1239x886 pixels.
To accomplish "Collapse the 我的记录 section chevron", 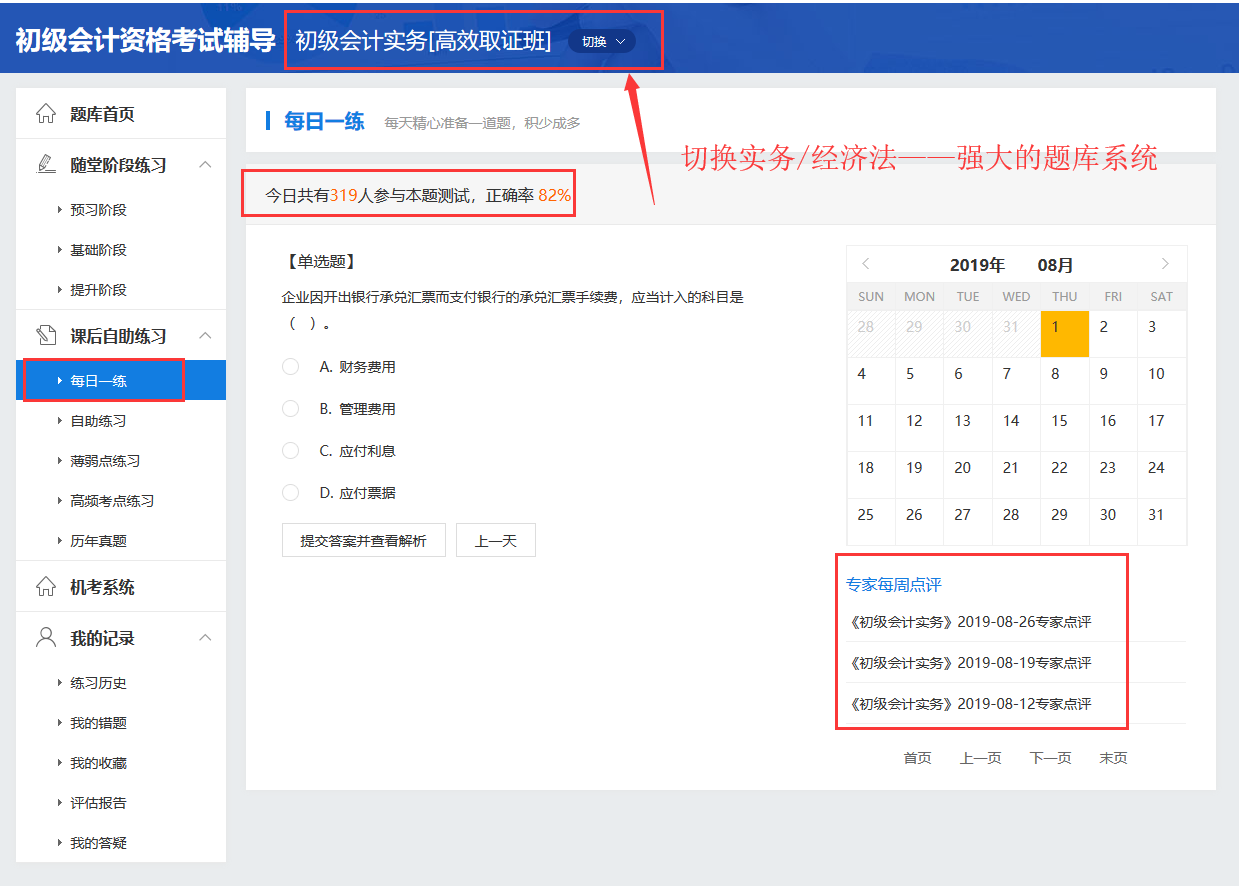I will 205,638.
